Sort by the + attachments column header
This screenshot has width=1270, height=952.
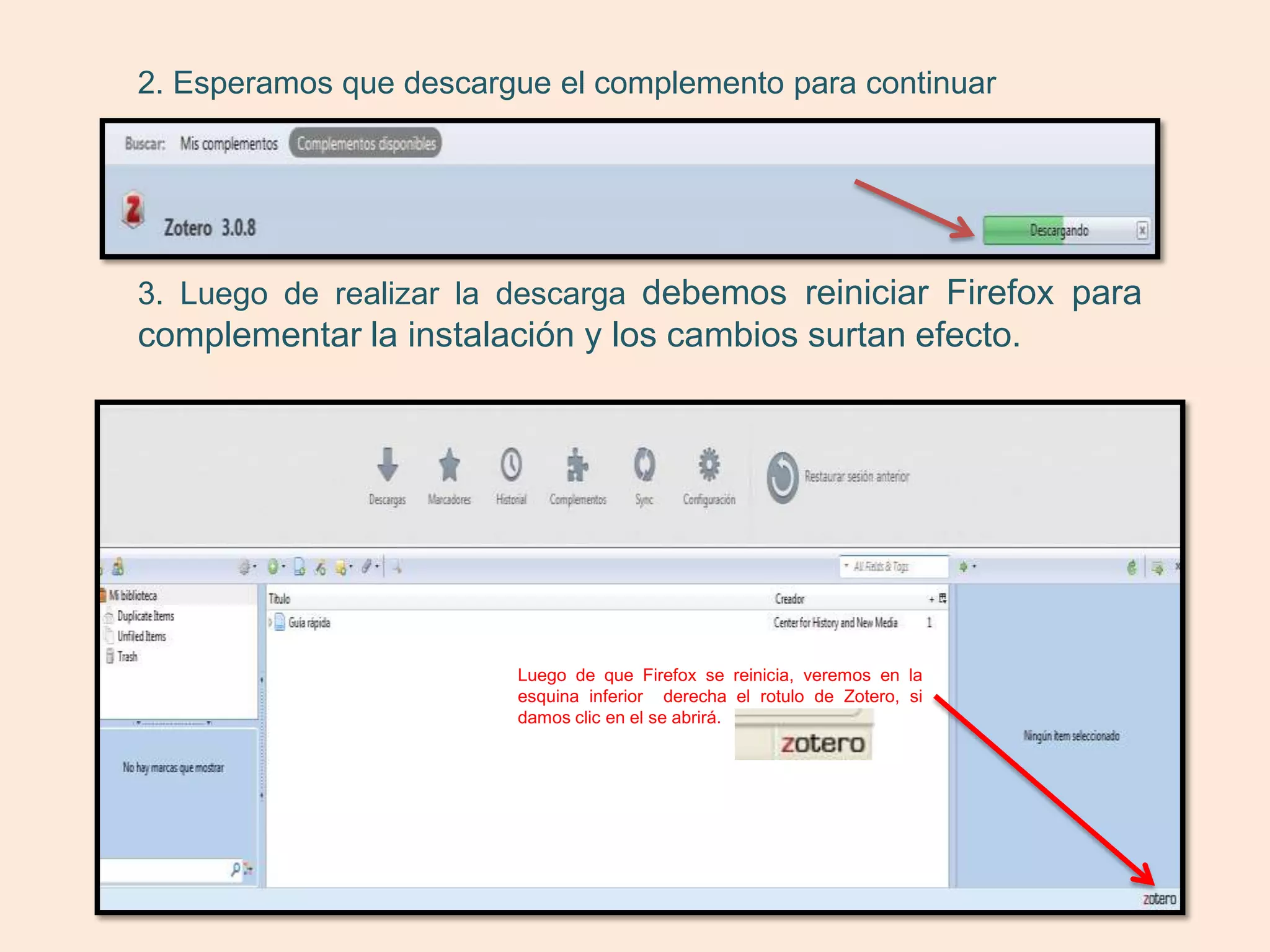(x=931, y=599)
